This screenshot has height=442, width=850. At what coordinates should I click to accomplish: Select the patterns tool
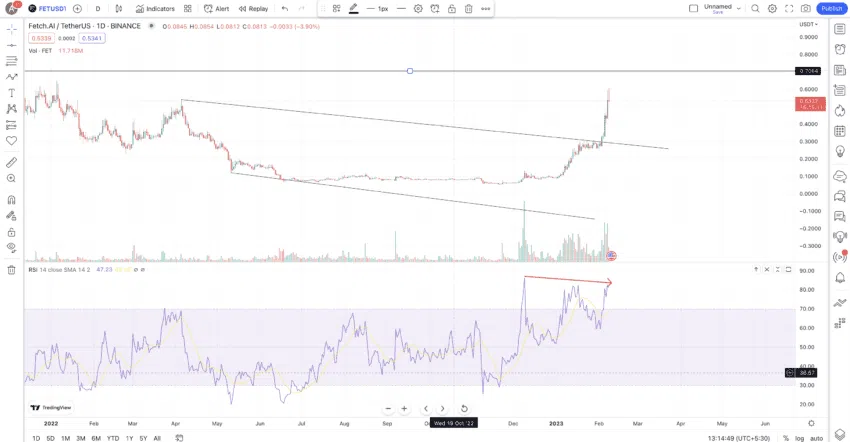[x=11, y=109]
